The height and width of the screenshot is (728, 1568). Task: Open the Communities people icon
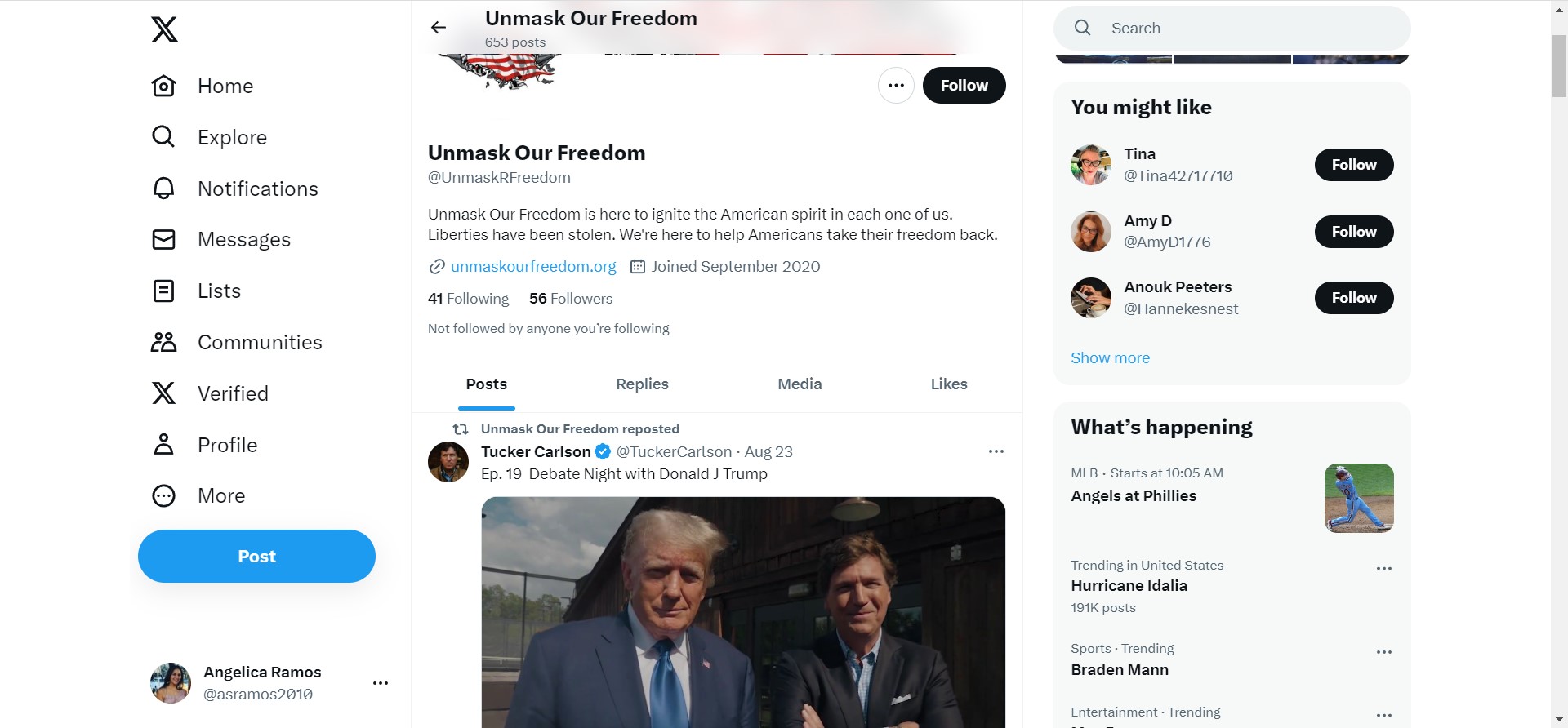click(163, 342)
